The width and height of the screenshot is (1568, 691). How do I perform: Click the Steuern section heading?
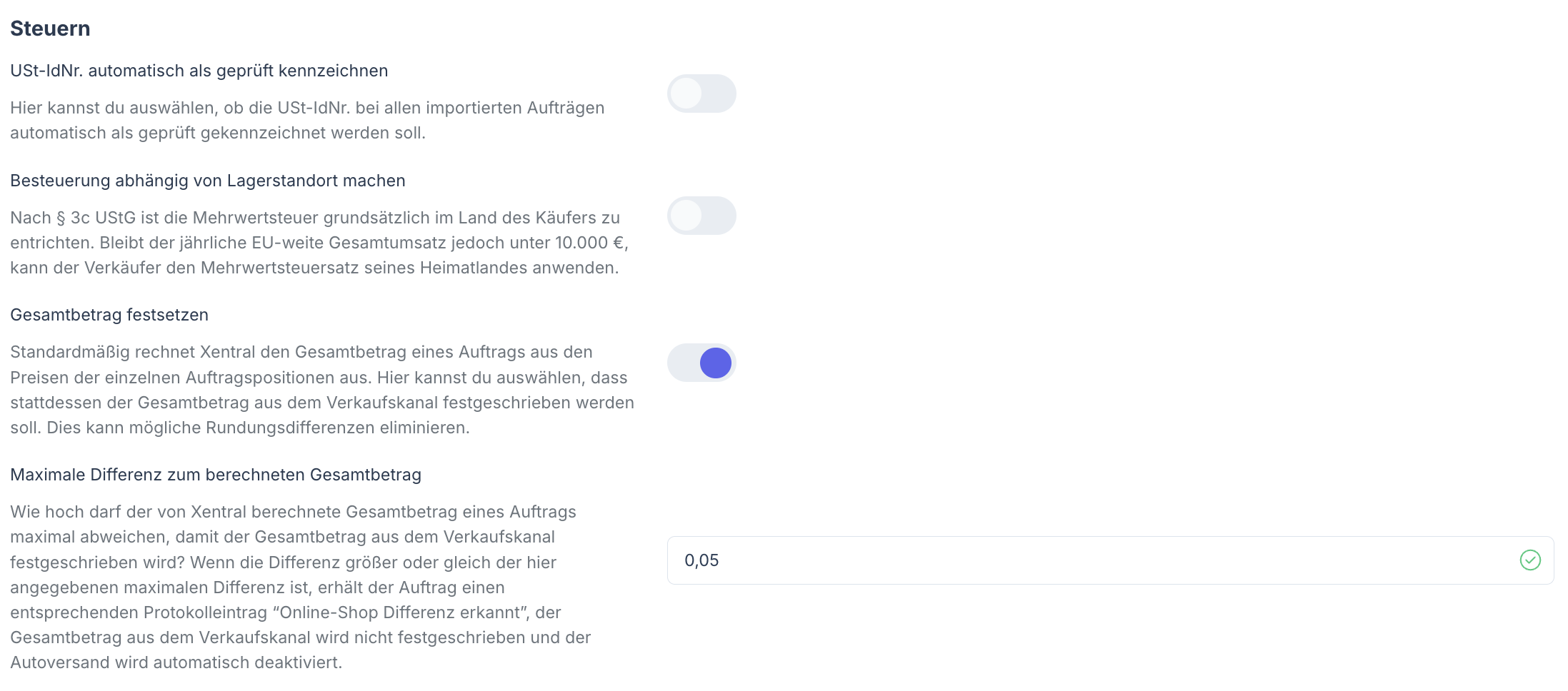pyautogui.click(x=50, y=29)
